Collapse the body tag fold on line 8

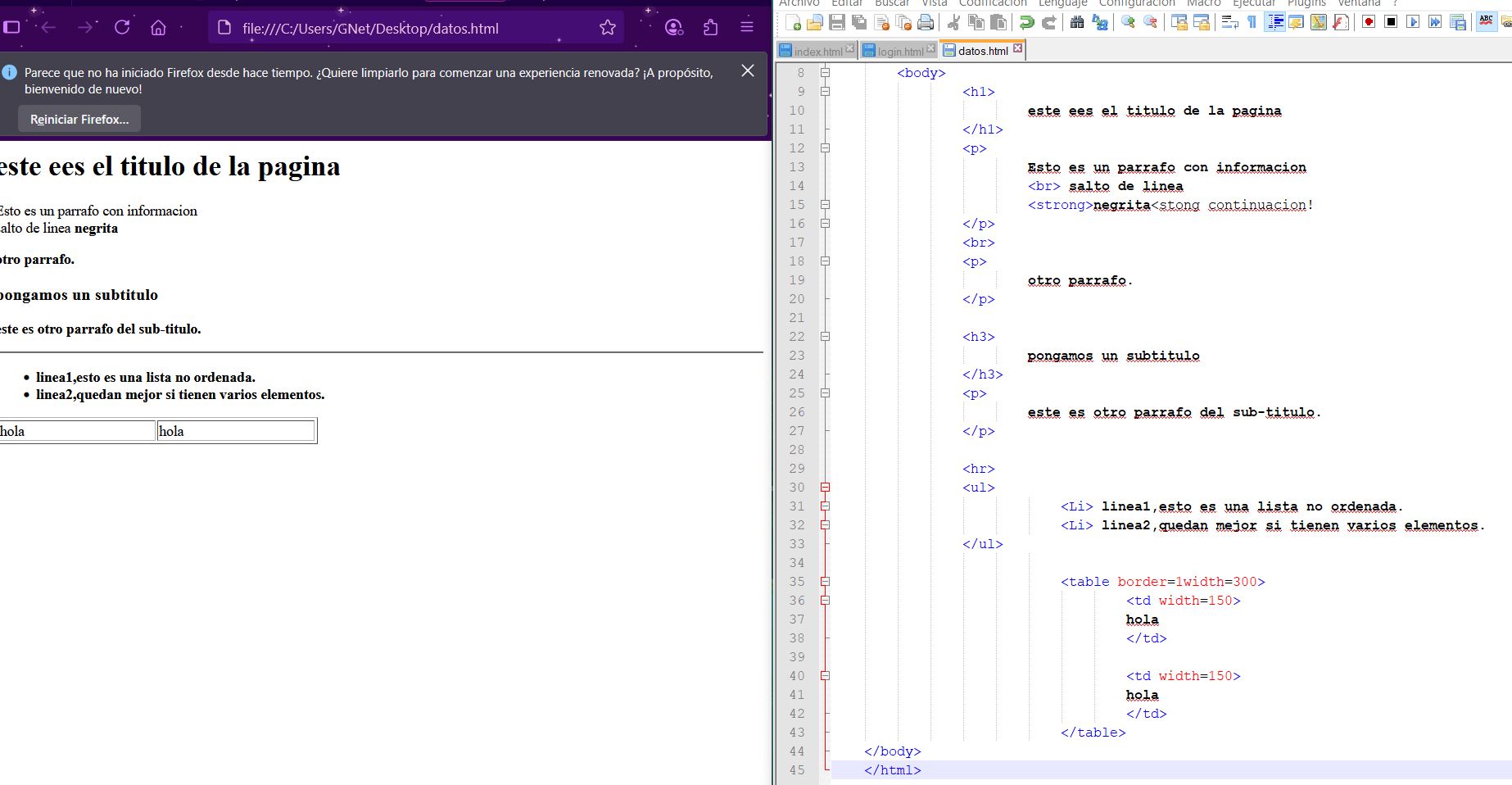coord(825,73)
